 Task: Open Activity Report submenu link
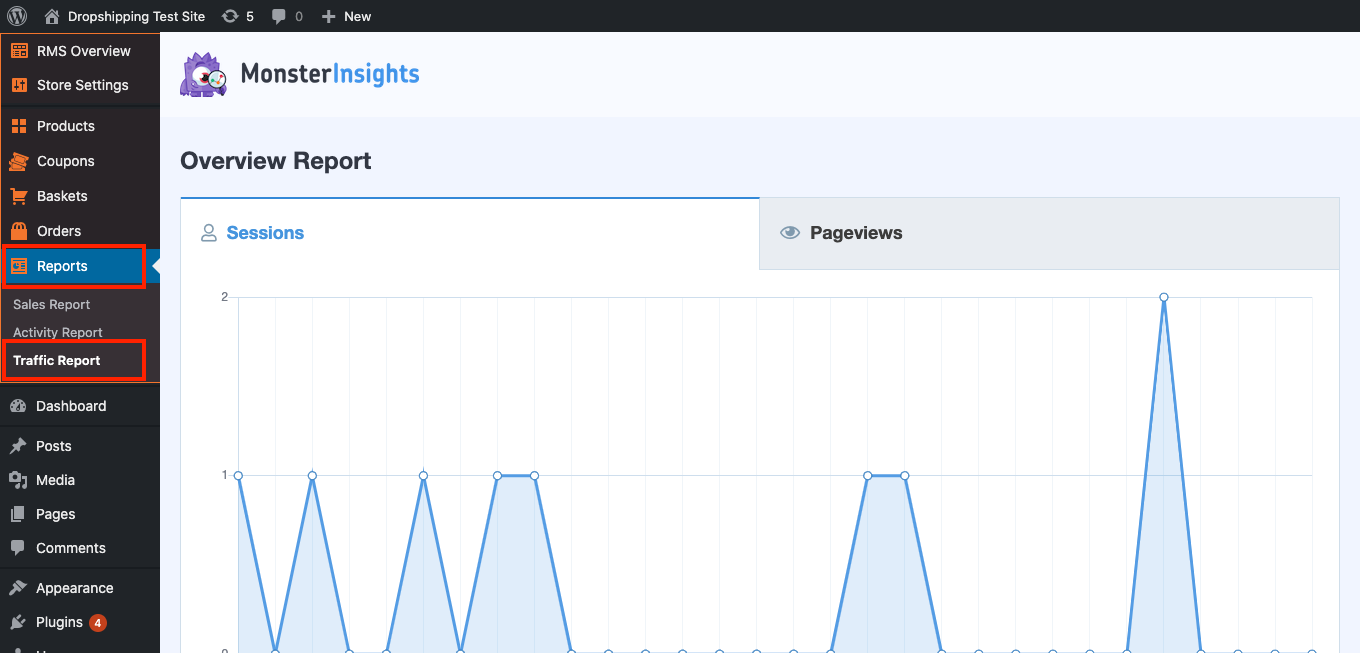[58, 332]
